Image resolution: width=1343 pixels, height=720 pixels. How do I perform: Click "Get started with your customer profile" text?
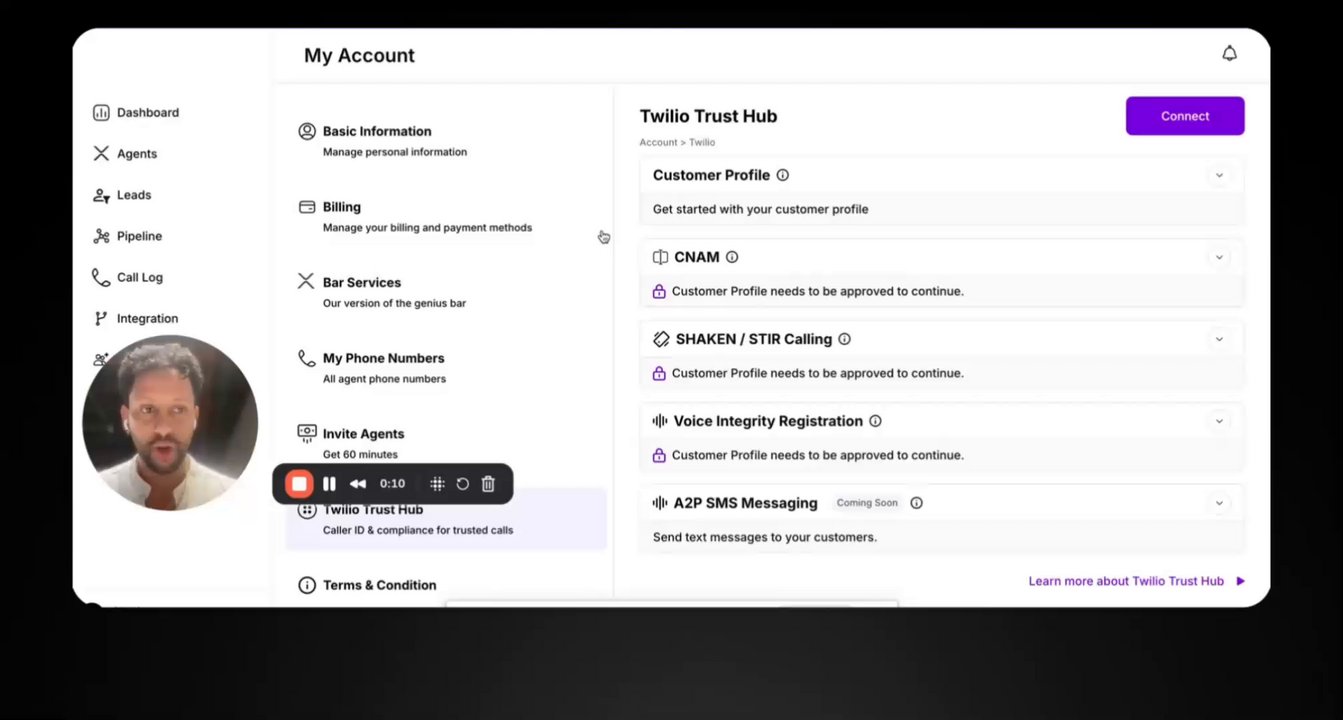click(760, 209)
